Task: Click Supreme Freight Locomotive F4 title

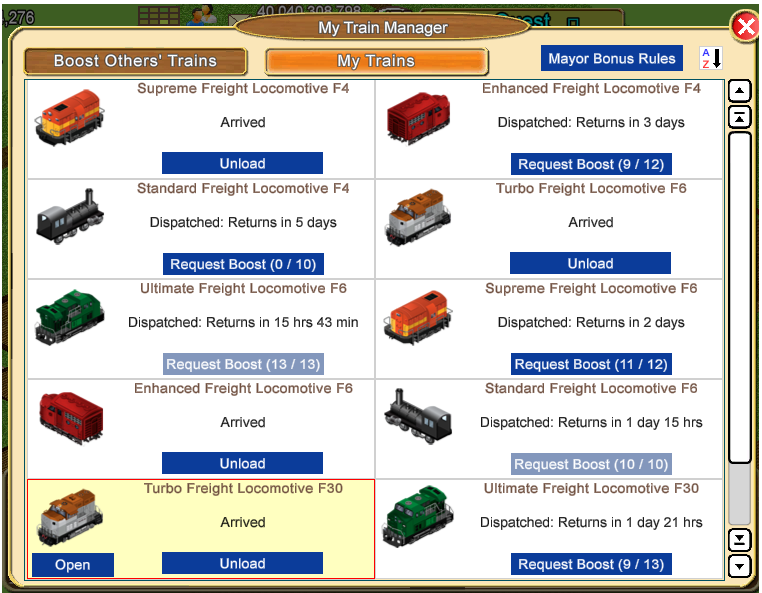Action: click(243, 88)
